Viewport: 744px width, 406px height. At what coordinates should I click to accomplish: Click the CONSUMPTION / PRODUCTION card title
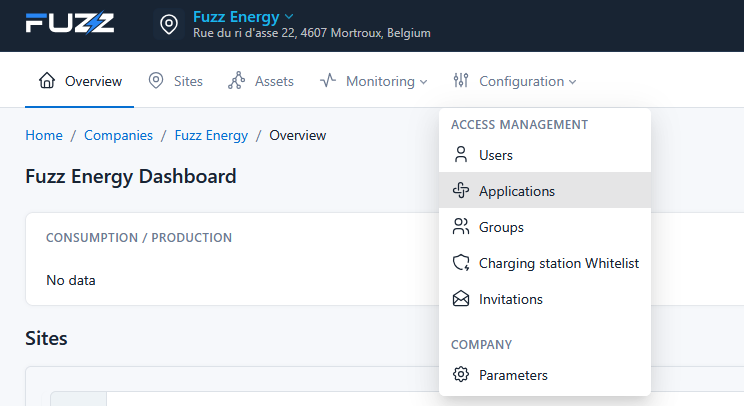[x=139, y=238]
